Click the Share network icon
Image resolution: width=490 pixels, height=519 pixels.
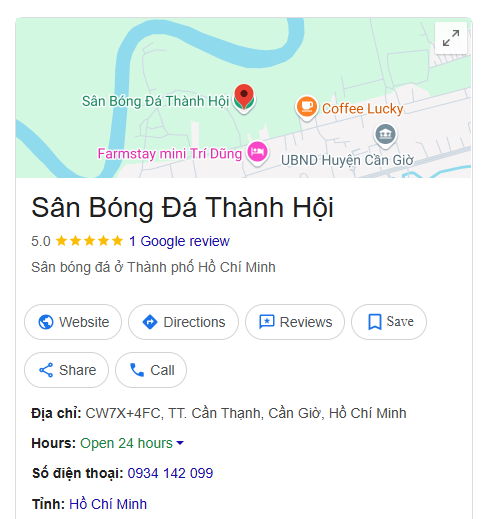46,370
